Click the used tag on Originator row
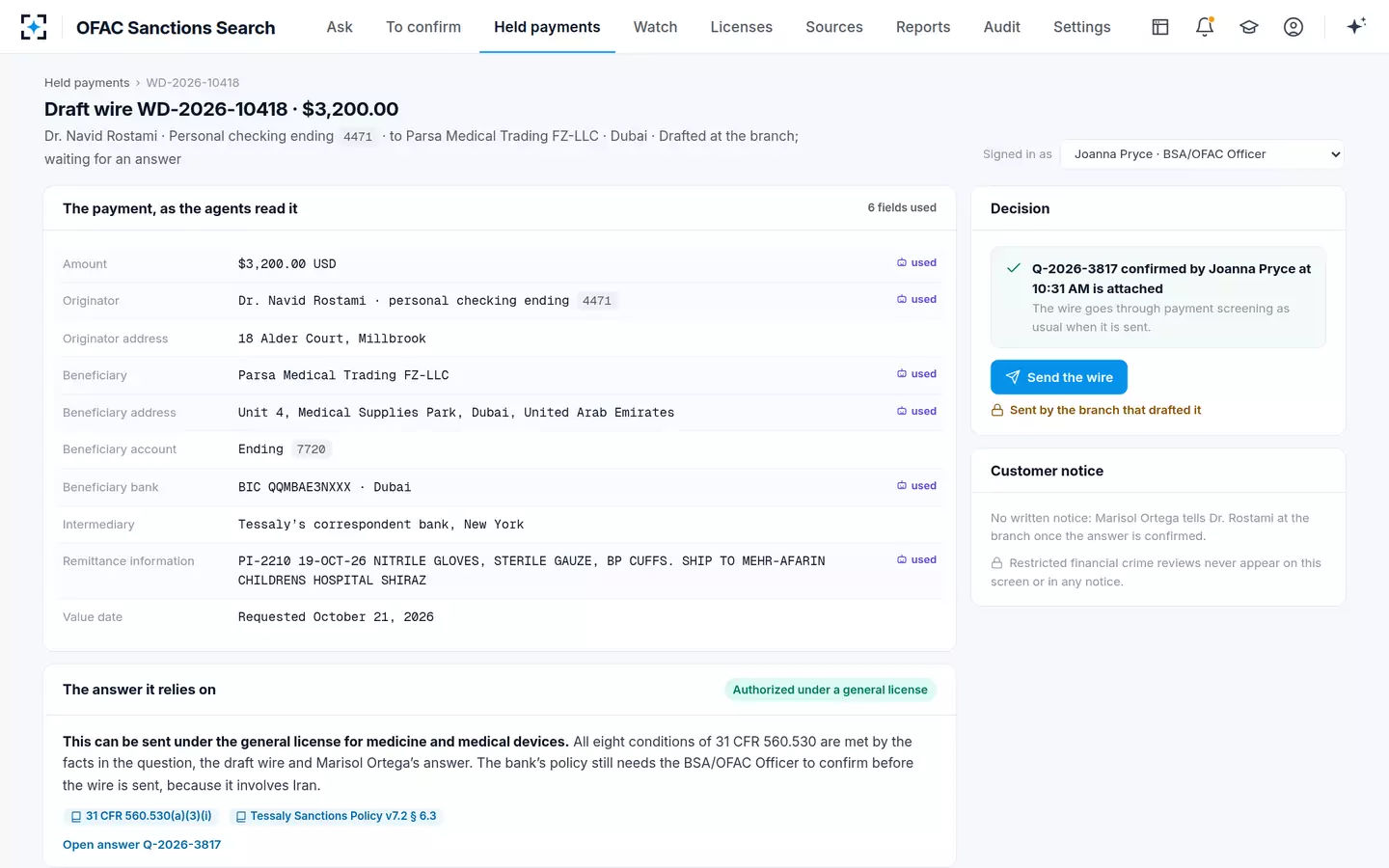The height and width of the screenshot is (868, 1389). pyautogui.click(x=916, y=299)
